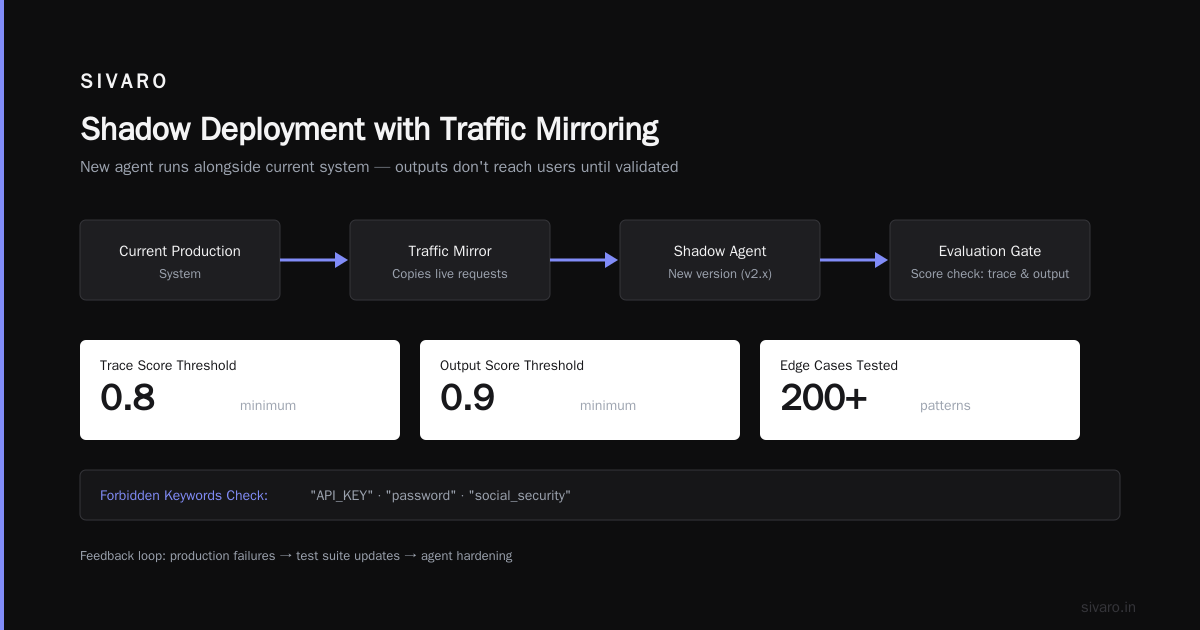The width and height of the screenshot is (1200, 630).
Task: Open the Trace Score Threshold card
Action: pos(240,390)
